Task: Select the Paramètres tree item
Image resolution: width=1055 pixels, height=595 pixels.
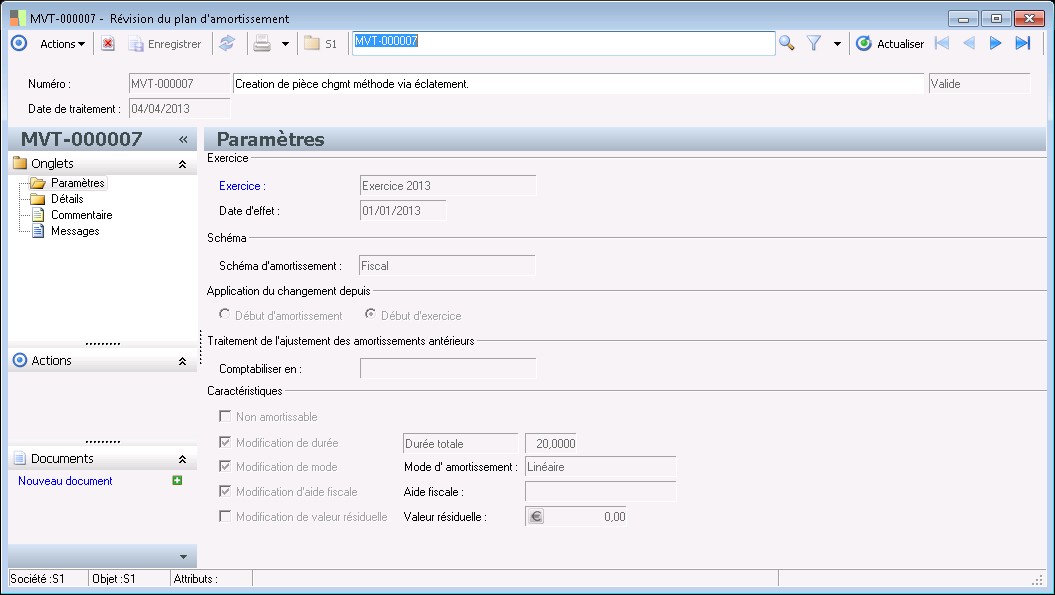Action: pos(77,183)
